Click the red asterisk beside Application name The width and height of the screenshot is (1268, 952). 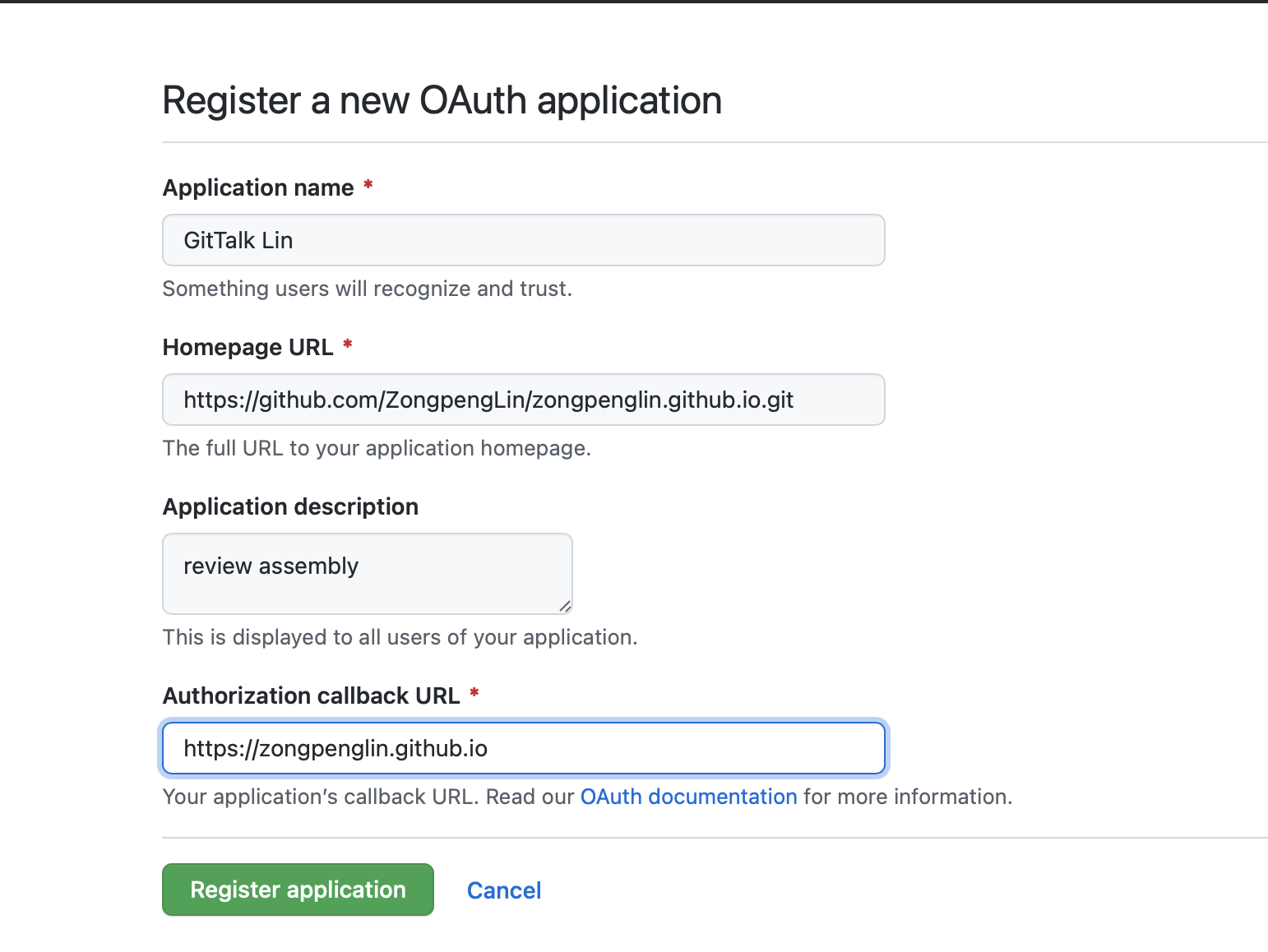tap(368, 185)
